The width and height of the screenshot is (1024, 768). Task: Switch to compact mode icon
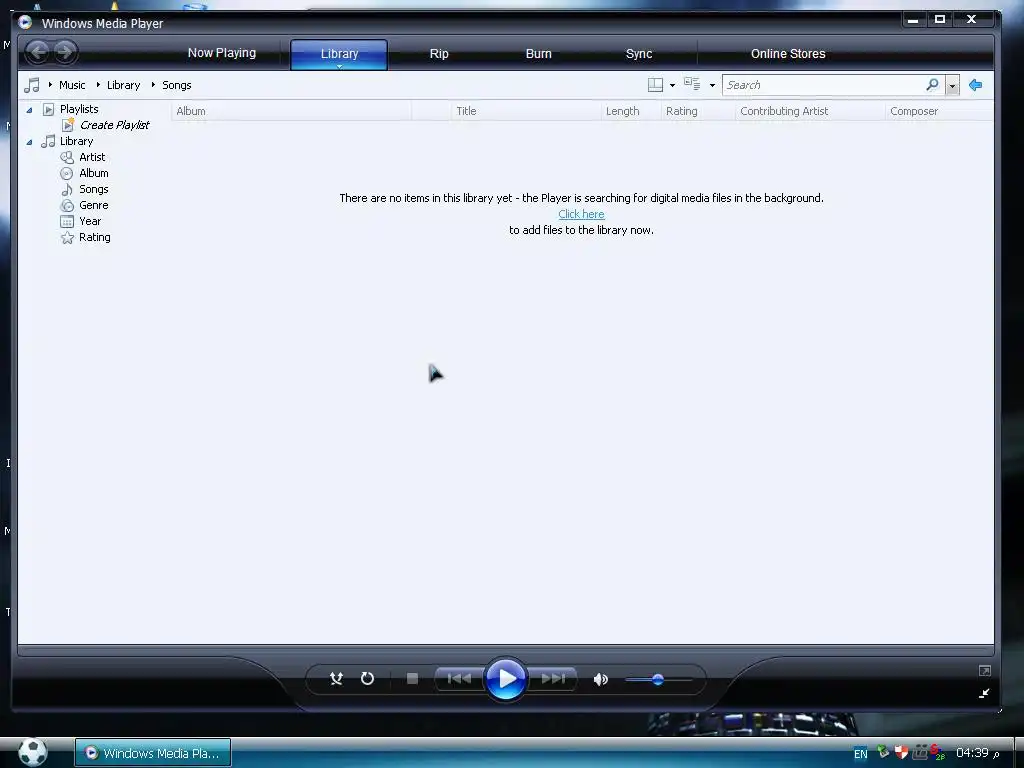click(984, 693)
